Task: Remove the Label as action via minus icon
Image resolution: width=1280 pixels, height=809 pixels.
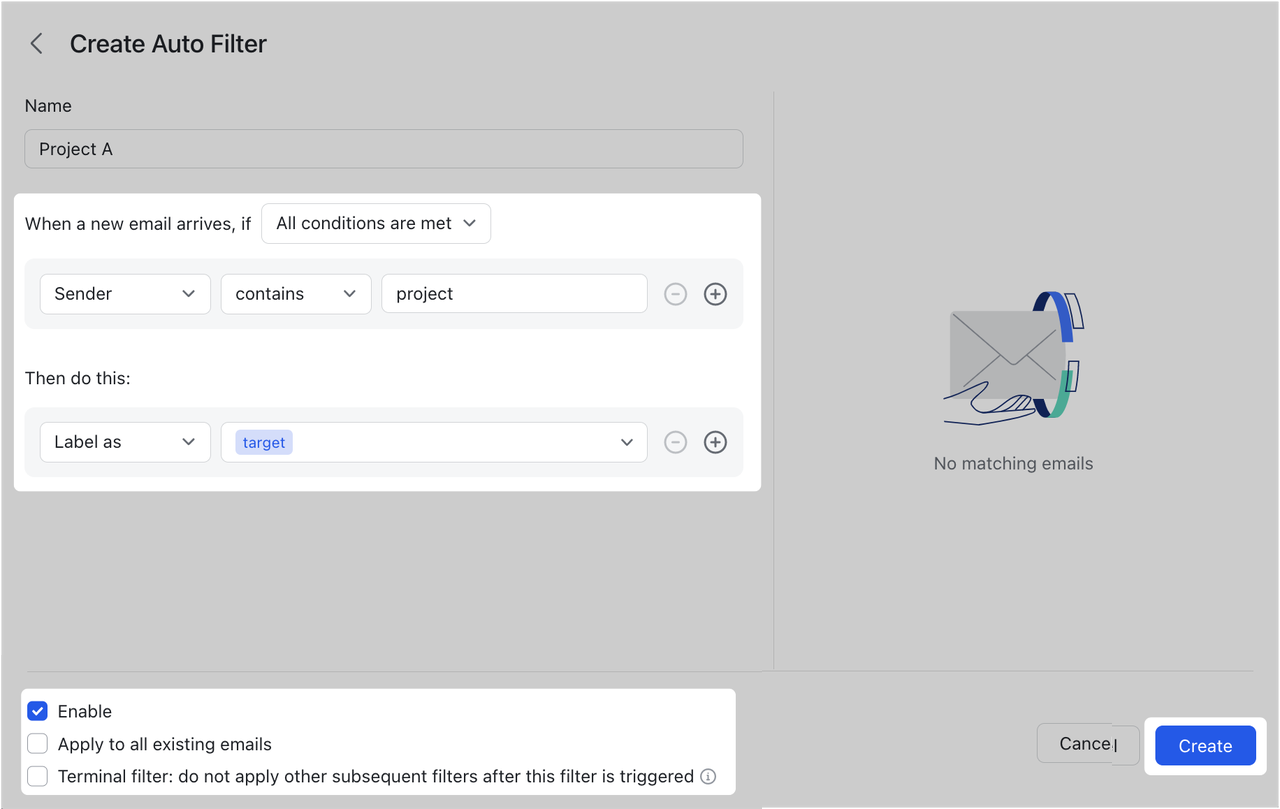Action: pyautogui.click(x=675, y=441)
